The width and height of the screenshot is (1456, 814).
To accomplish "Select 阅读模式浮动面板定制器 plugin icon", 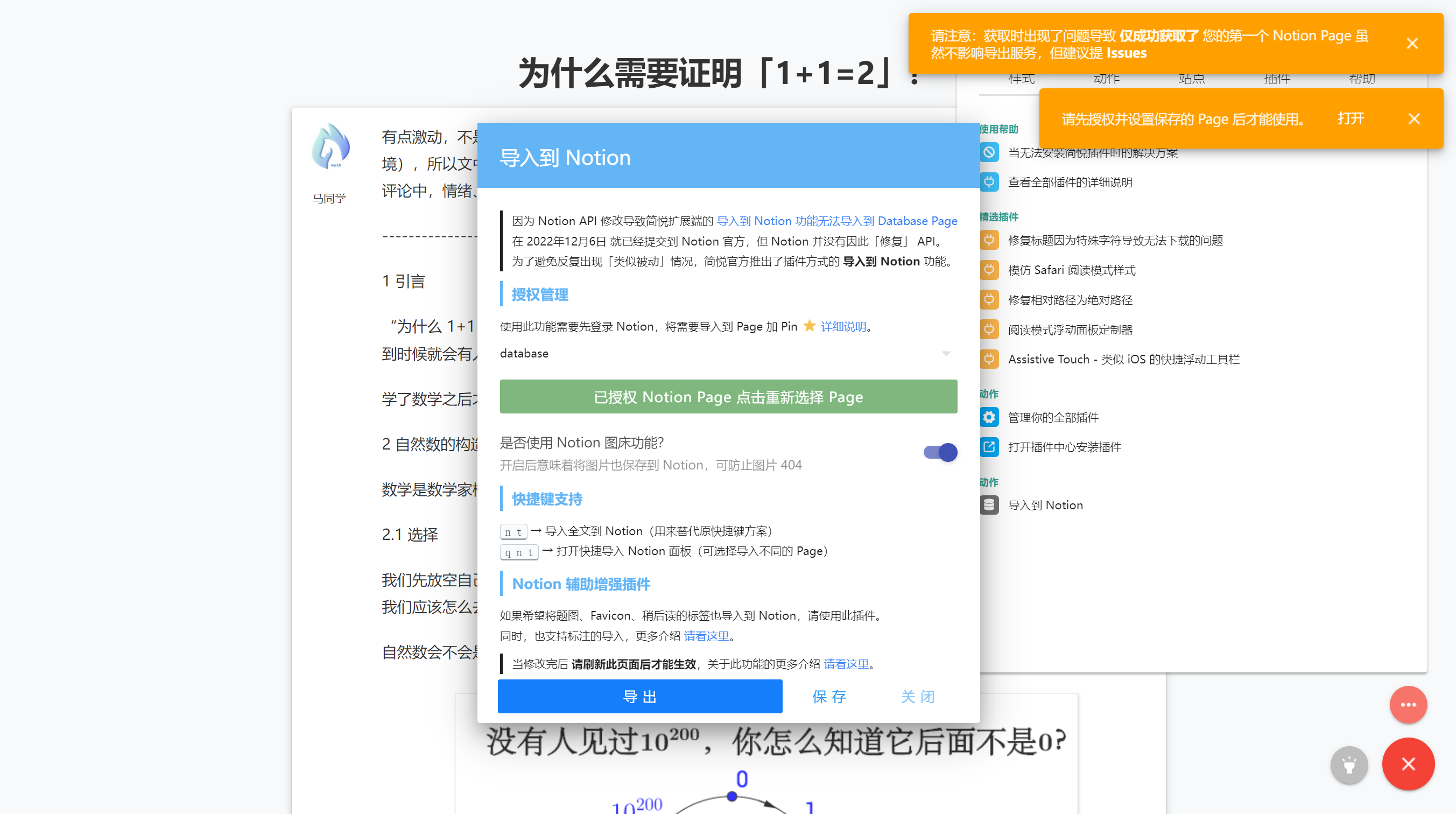I will [989, 329].
